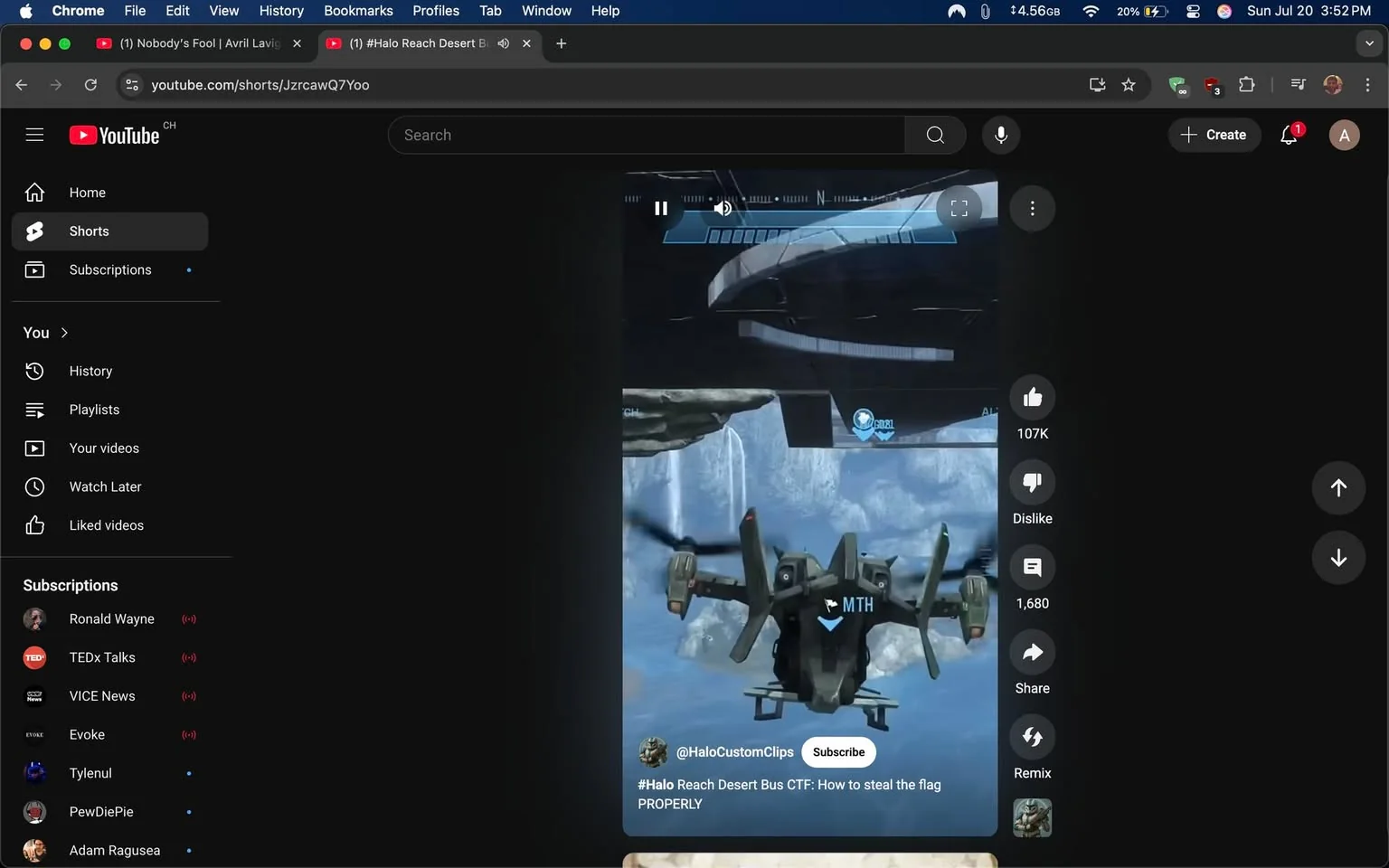Open Chrome three-dot menu

[1367, 85]
